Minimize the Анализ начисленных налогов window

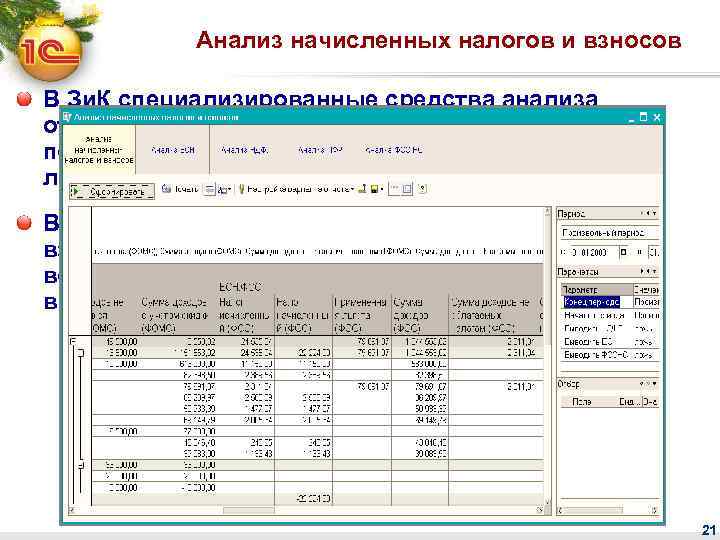point(632,118)
